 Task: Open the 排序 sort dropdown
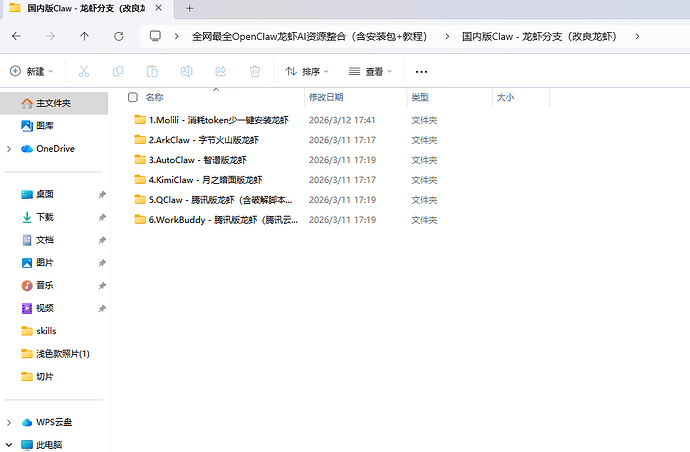307,71
